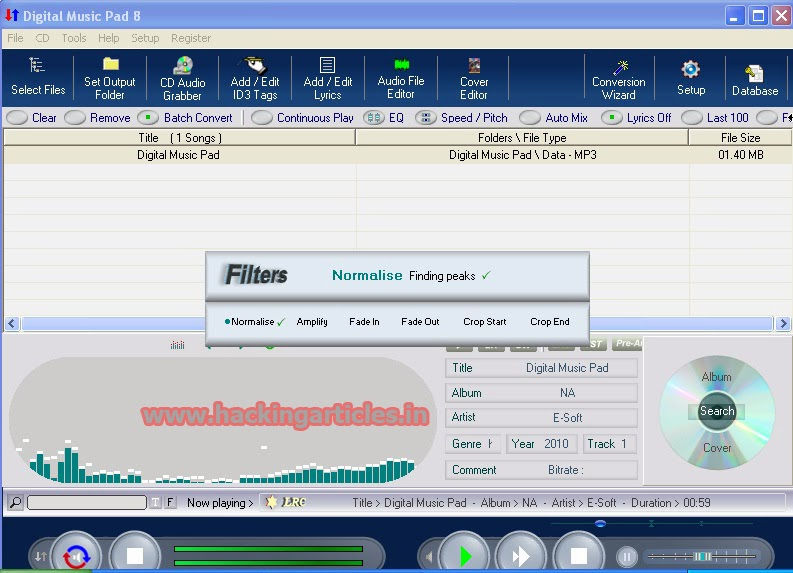
Task: Select the Amplify filter
Action: pos(312,322)
